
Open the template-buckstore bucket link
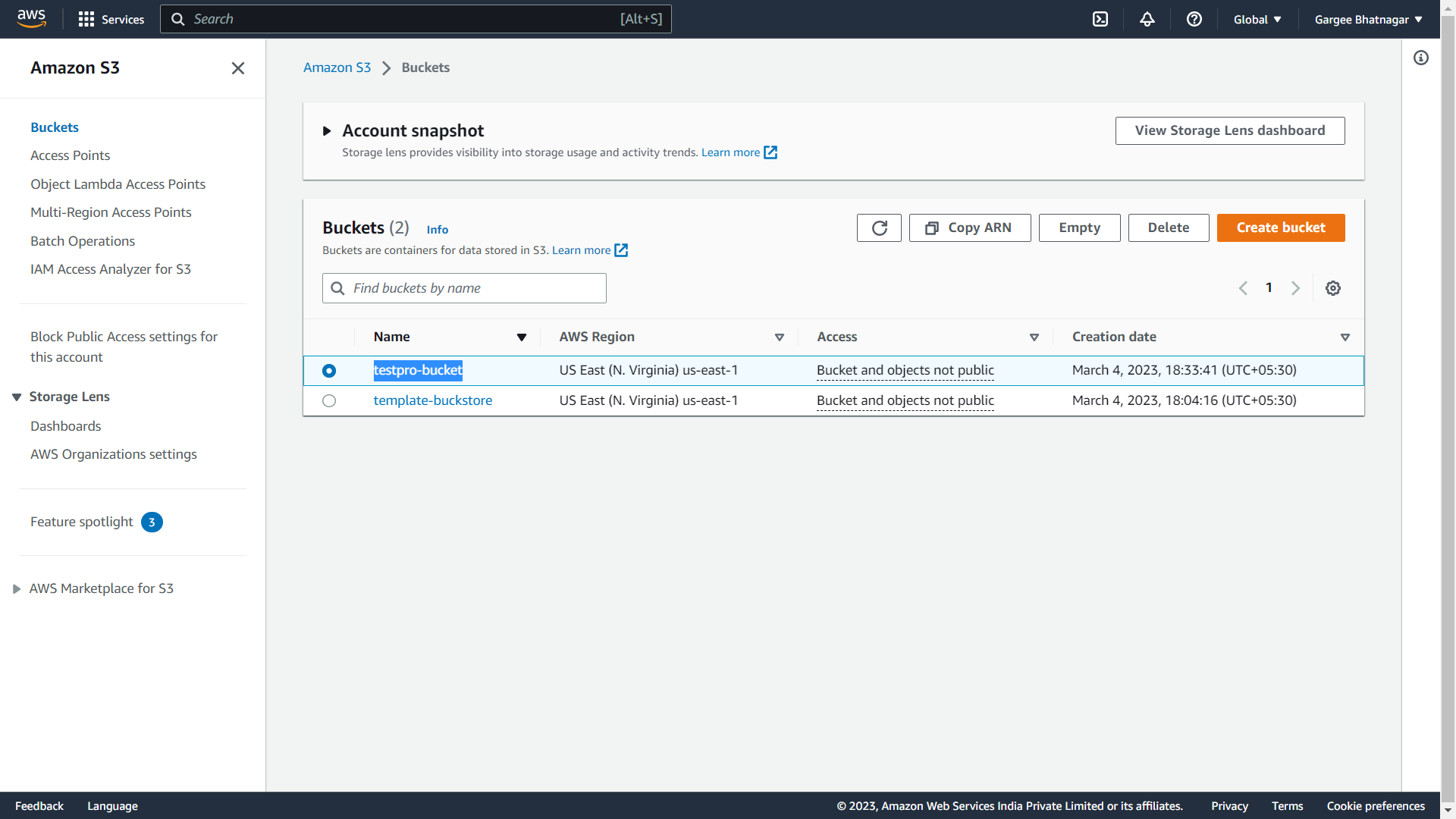[x=432, y=400]
